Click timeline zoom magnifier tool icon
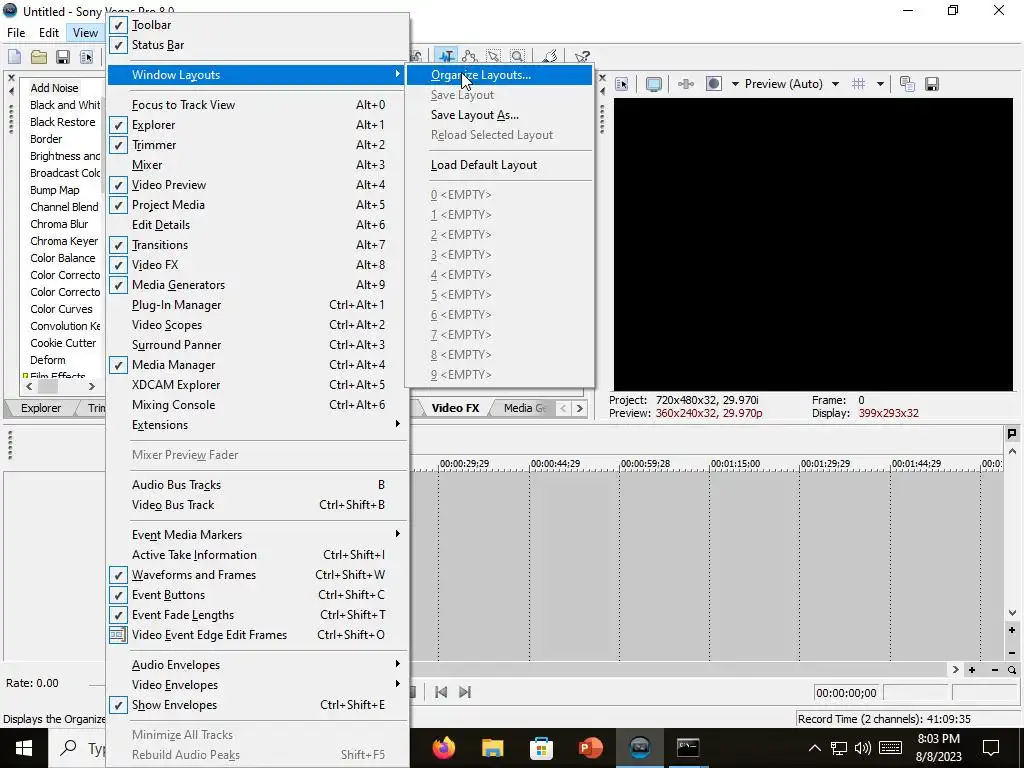The image size is (1024, 768). pyautogui.click(x=1012, y=670)
